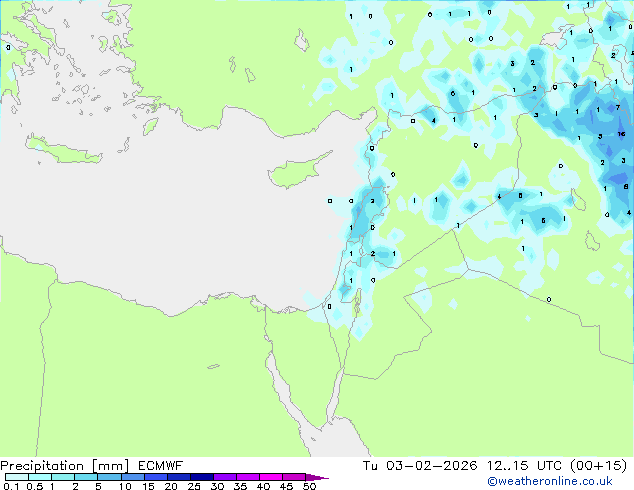This screenshot has height=490, width=634.
Task: Click the island of Crete on map
Action: click(x=63, y=149)
